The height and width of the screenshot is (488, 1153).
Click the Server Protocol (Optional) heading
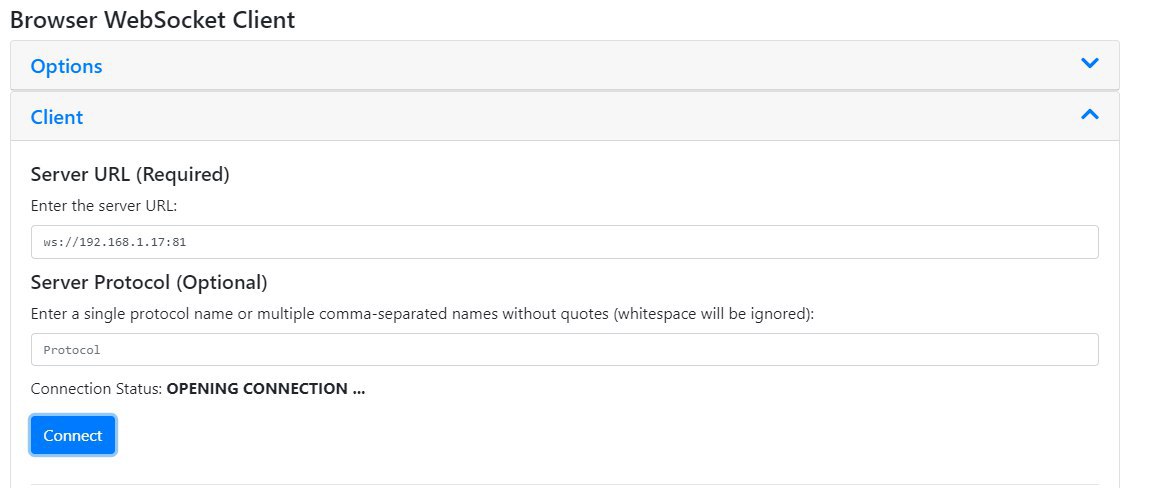click(x=149, y=282)
